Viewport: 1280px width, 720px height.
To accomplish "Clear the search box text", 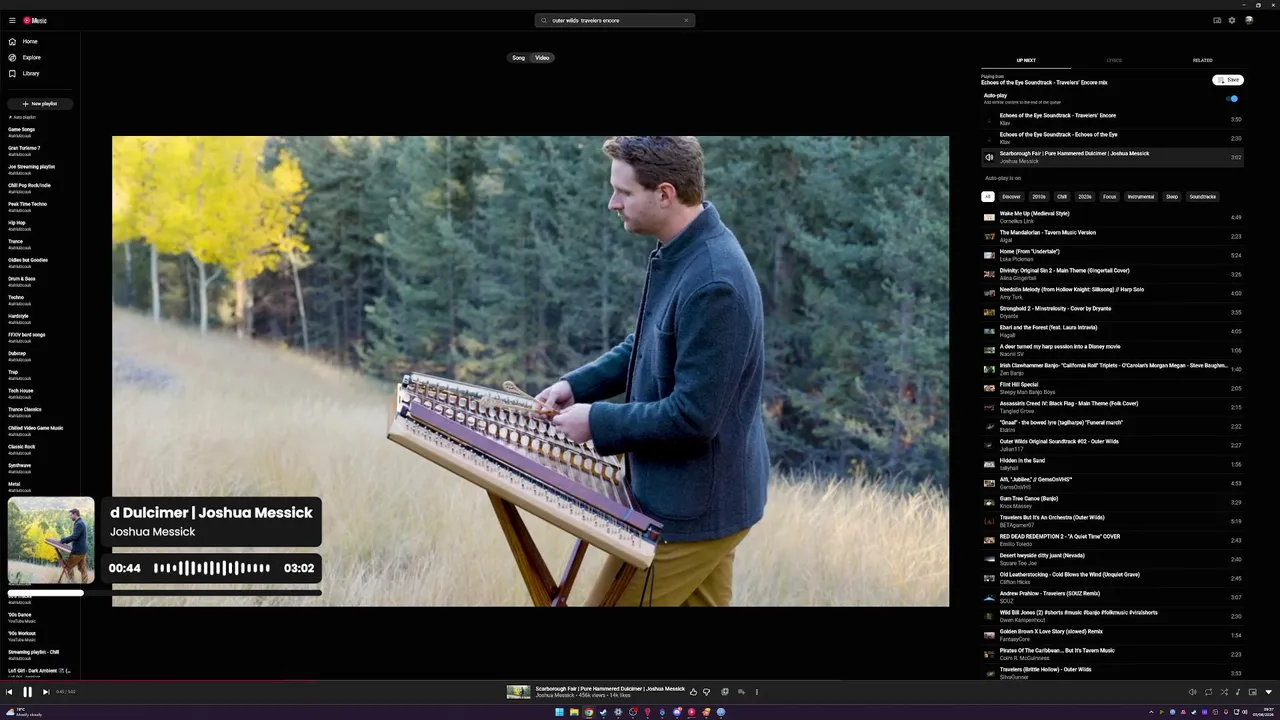I will point(686,20).
